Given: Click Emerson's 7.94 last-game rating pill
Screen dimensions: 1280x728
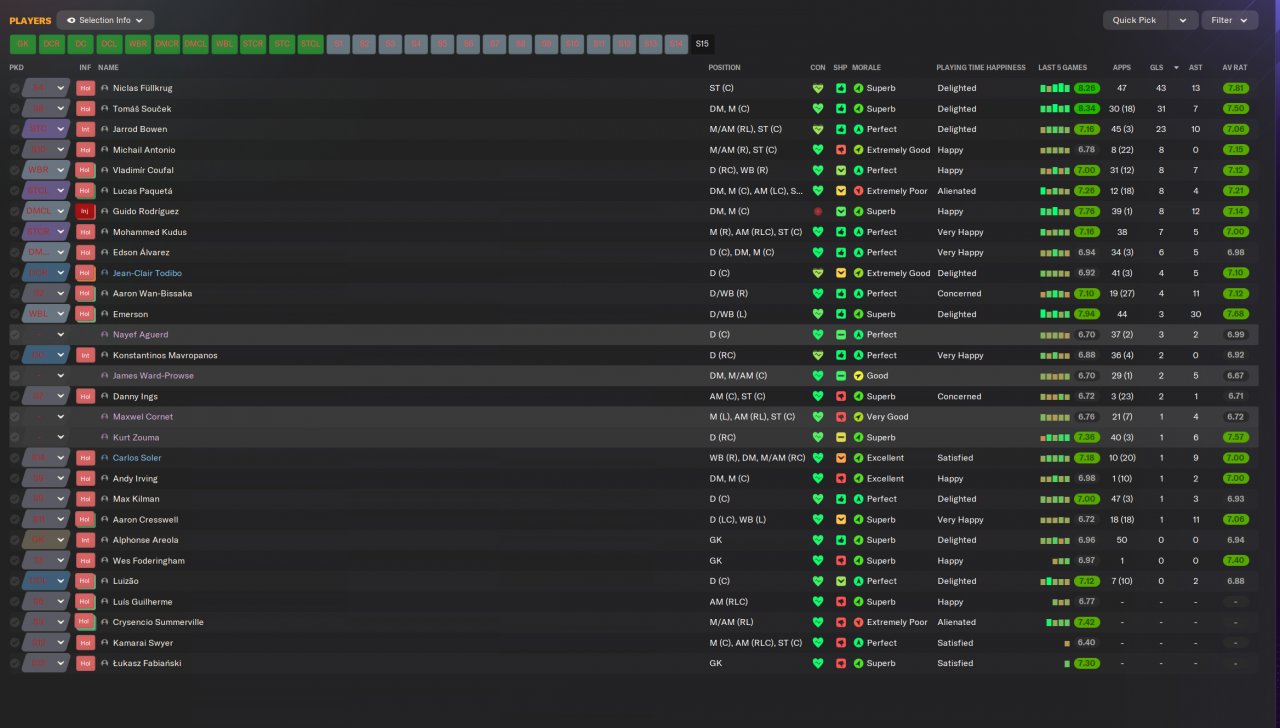Looking at the screenshot, I should click(x=1086, y=314).
